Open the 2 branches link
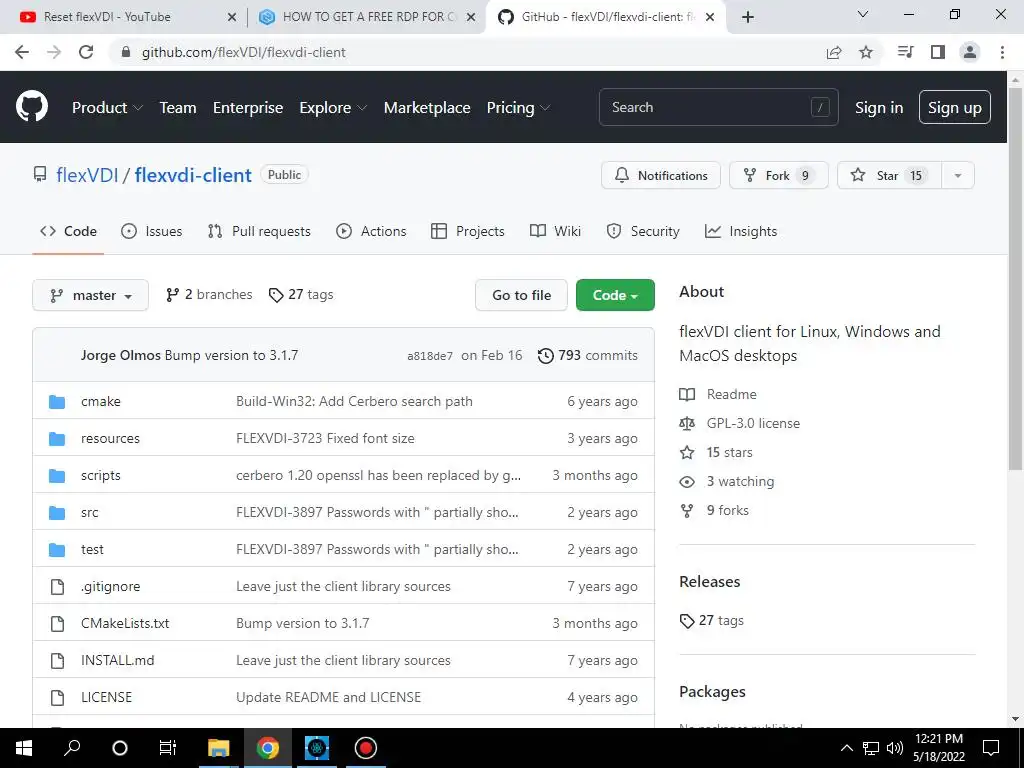1024x768 pixels. (x=209, y=295)
